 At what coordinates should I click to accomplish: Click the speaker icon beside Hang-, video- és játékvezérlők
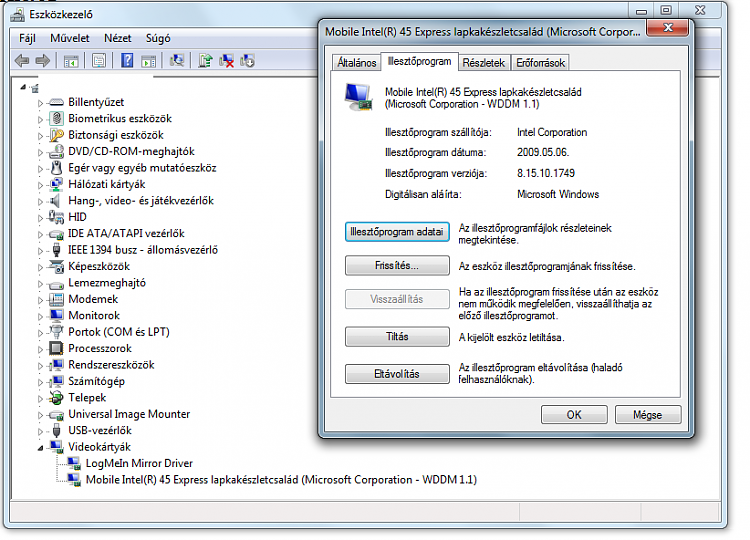click(x=56, y=200)
